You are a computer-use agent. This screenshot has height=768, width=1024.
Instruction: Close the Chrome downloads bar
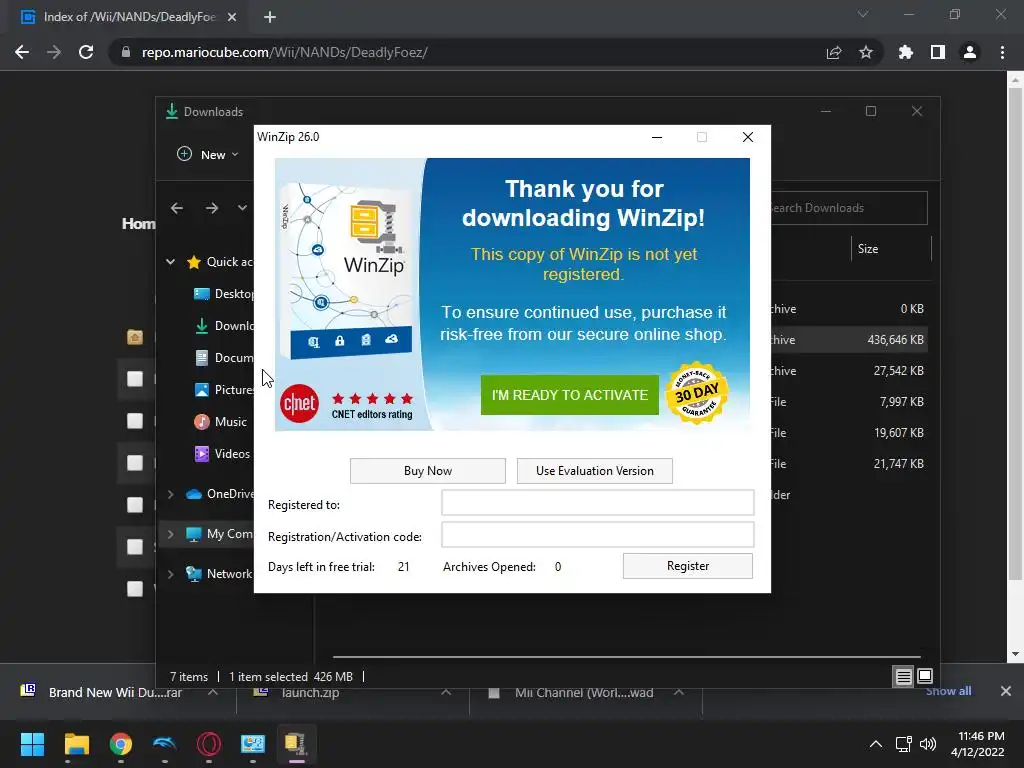tap(1006, 691)
